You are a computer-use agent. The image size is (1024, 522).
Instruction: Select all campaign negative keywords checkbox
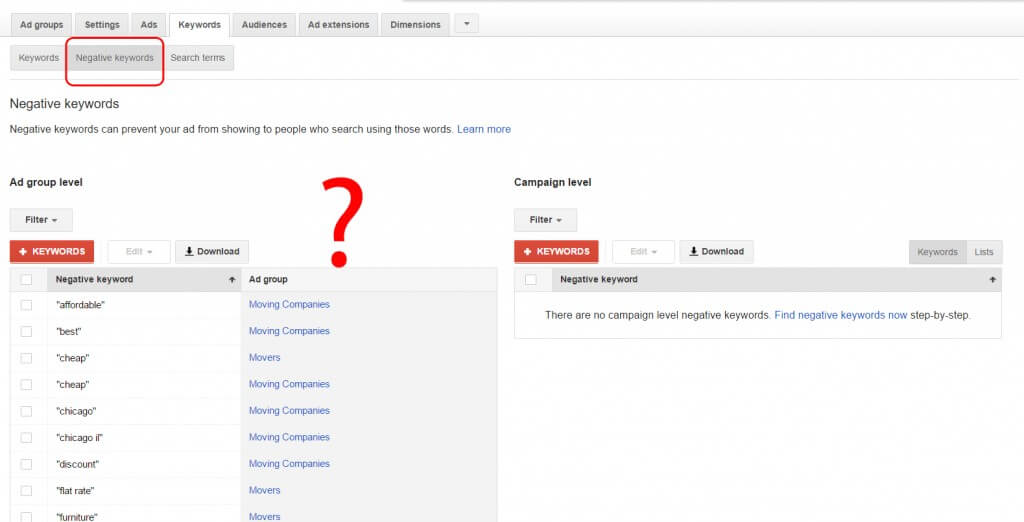click(531, 280)
